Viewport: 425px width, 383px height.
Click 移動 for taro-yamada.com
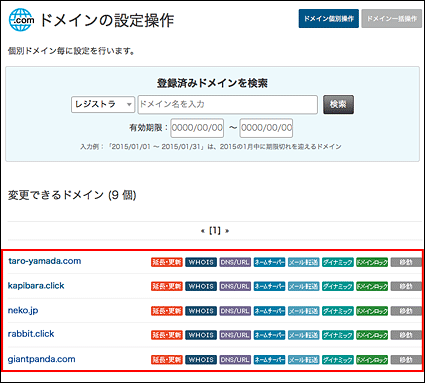click(406, 262)
